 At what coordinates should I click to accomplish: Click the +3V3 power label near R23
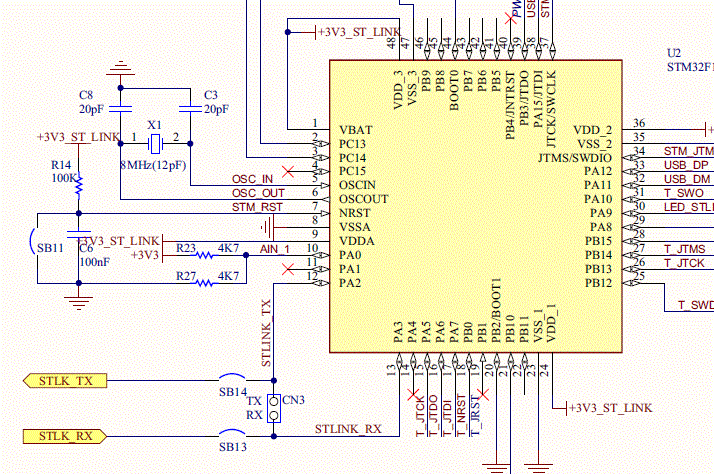click(145, 255)
